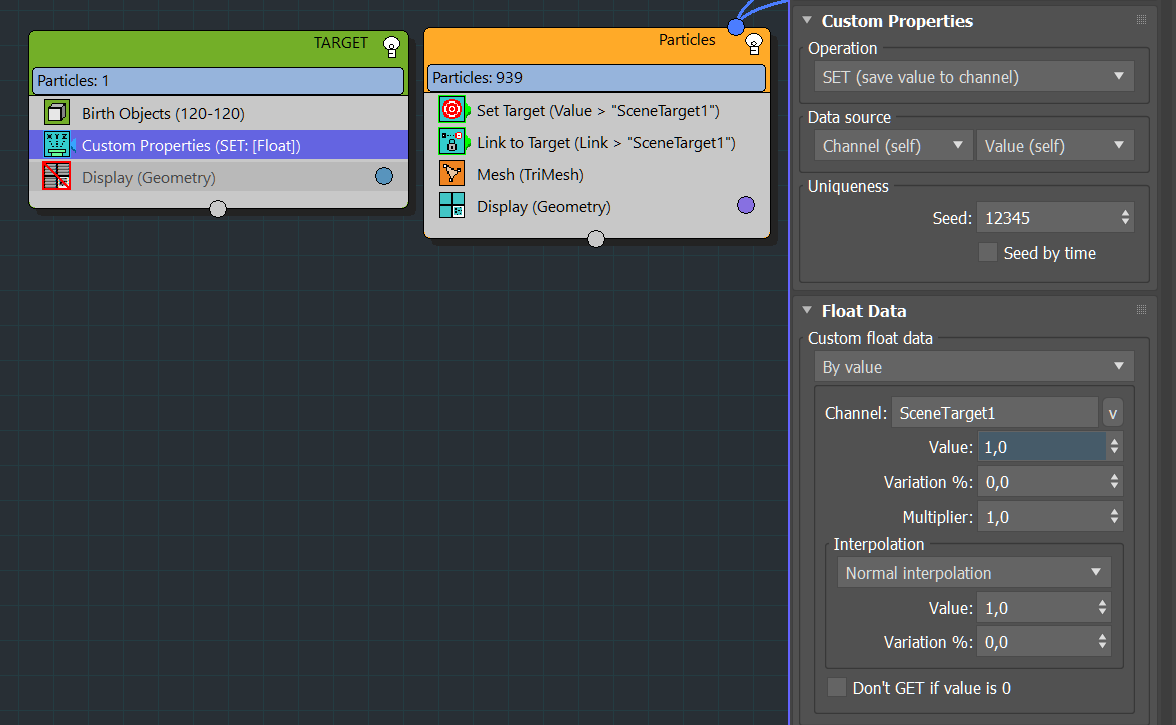Viewport: 1176px width, 725px height.
Task: Click the Set Target operator icon
Action: pos(451,110)
